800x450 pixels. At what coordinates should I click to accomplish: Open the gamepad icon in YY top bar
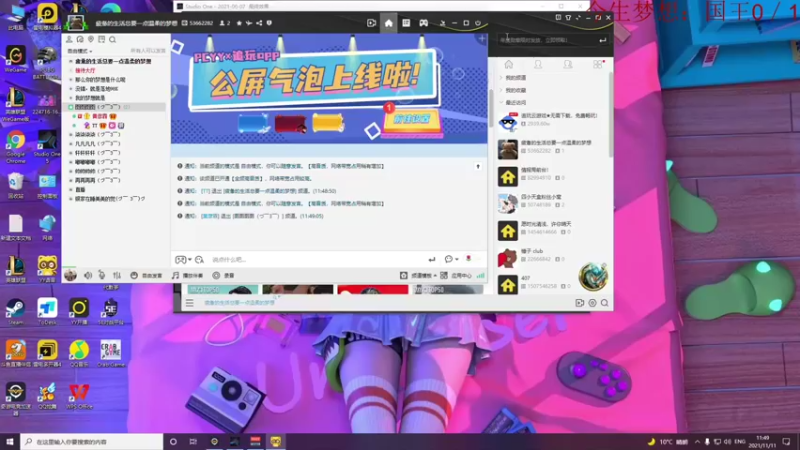423,23
